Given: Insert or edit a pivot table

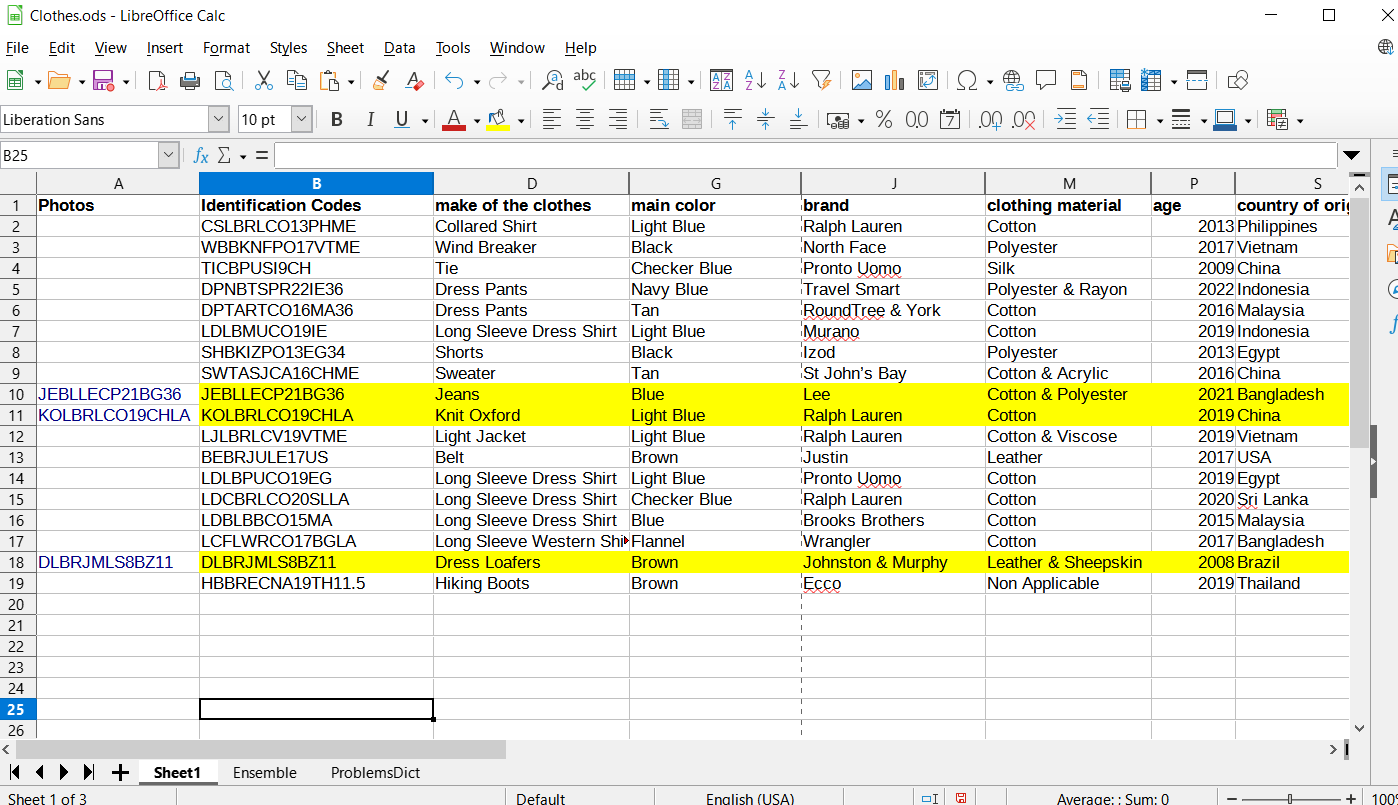Looking at the screenshot, I should [x=928, y=81].
